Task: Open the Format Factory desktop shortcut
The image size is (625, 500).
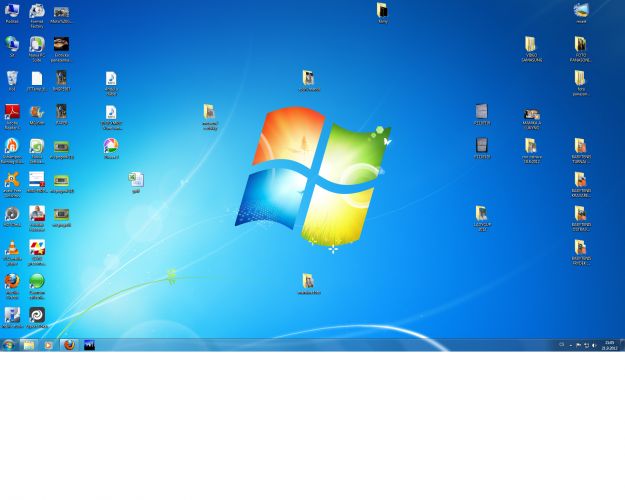Action: (37, 16)
